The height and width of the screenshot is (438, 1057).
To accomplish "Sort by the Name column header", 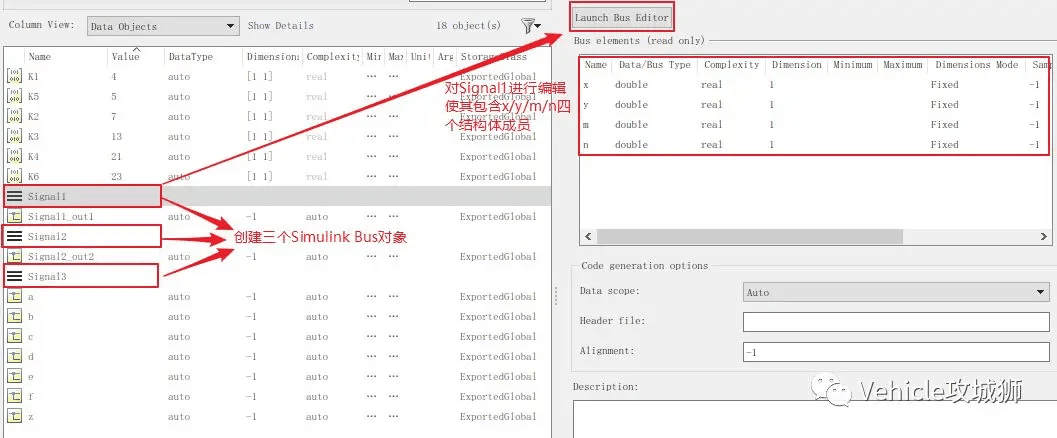I will click(x=39, y=57).
